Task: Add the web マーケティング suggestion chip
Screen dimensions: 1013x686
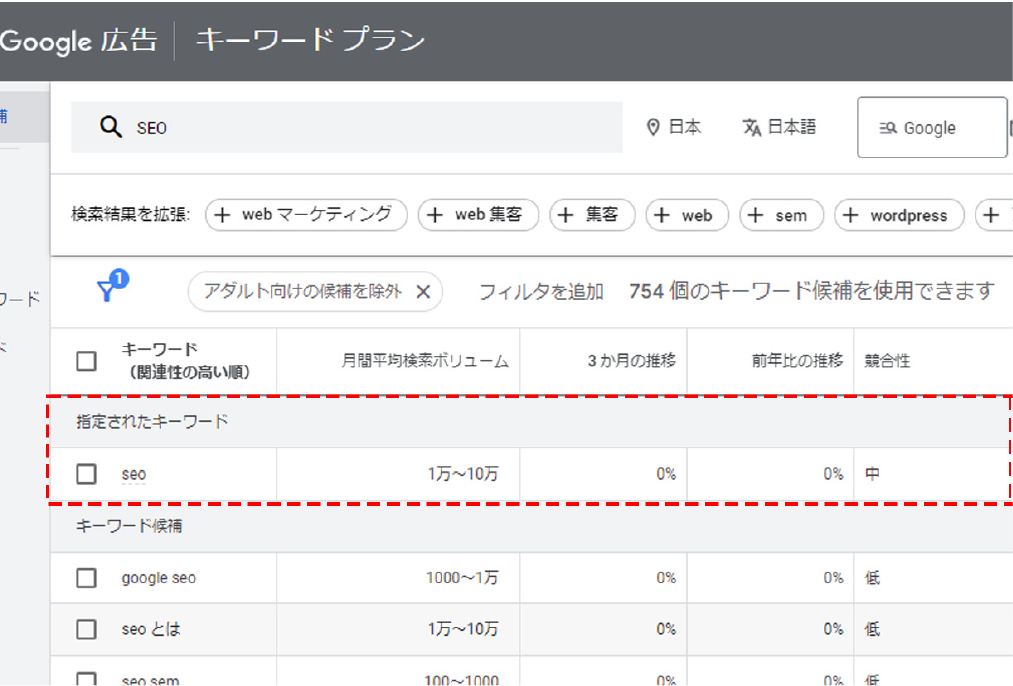Action: 306,214
